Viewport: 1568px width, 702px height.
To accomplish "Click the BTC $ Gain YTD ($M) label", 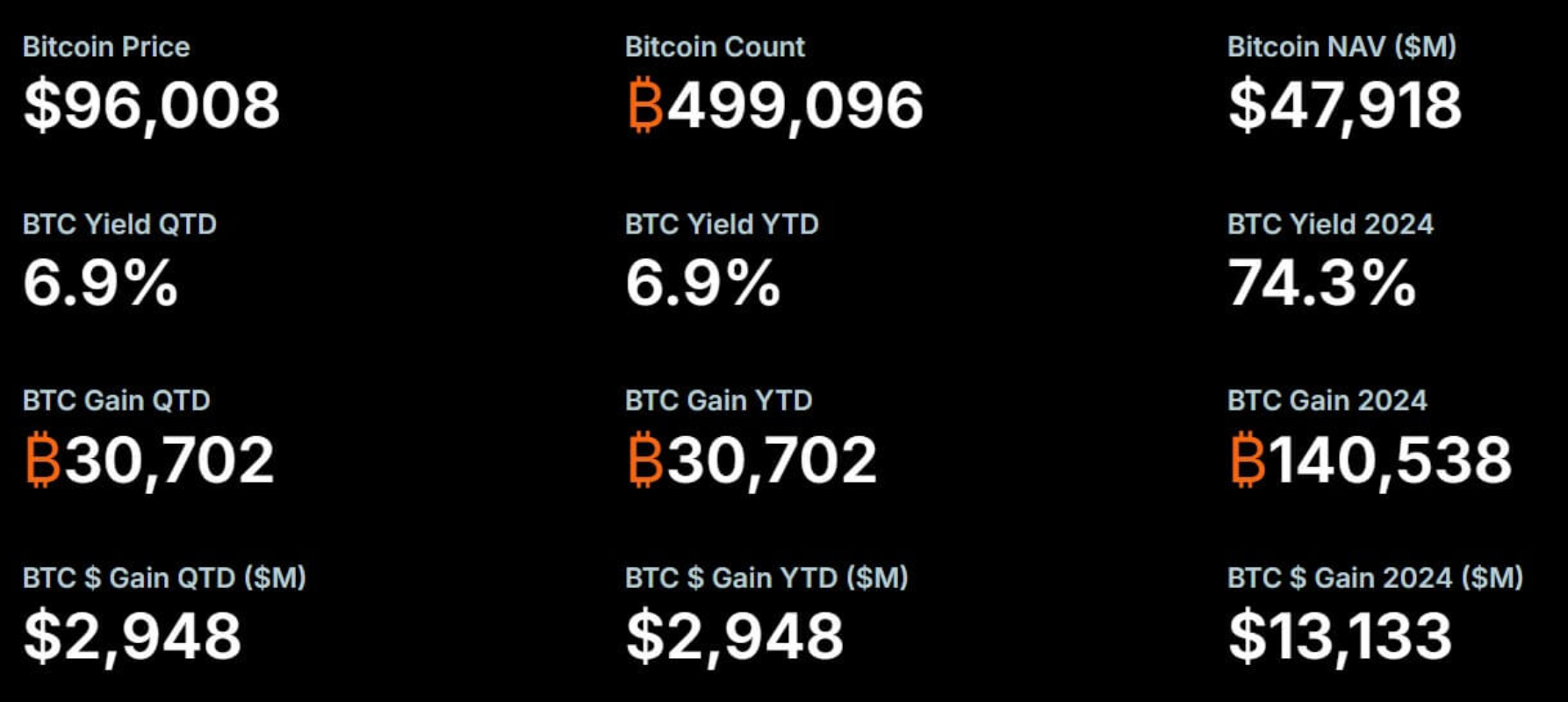I will (766, 577).
